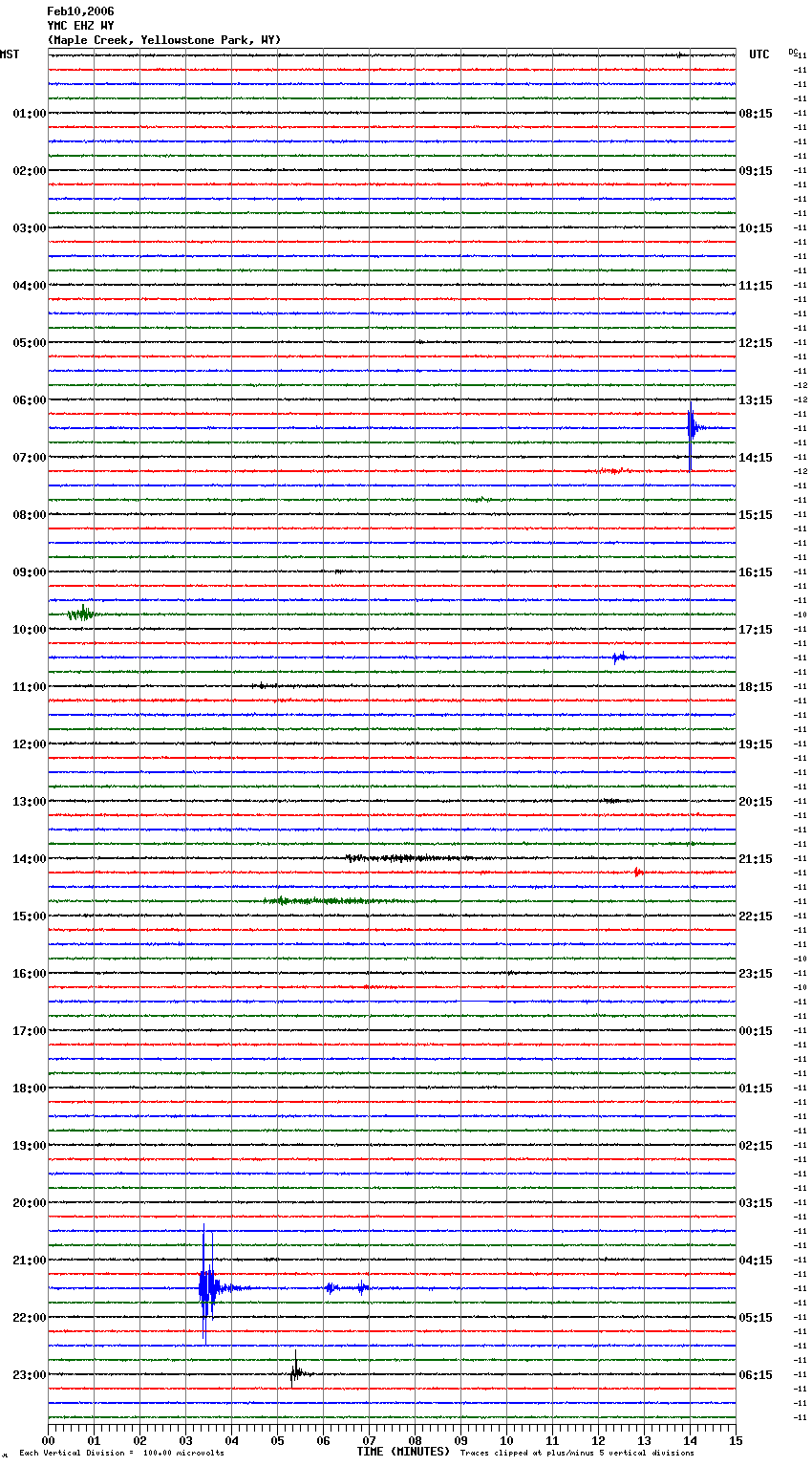Select the 12:00 MST row label
The image size is (812, 1466).
(x=30, y=744)
